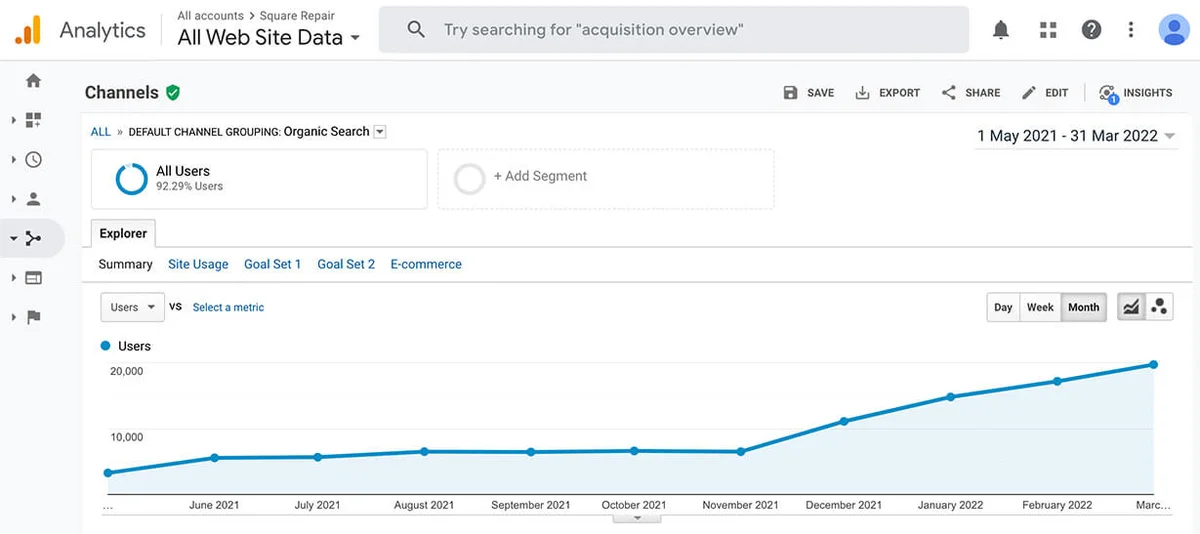Expand the Conversions sidebar section arrow
The image size is (1200, 534).
point(14,317)
